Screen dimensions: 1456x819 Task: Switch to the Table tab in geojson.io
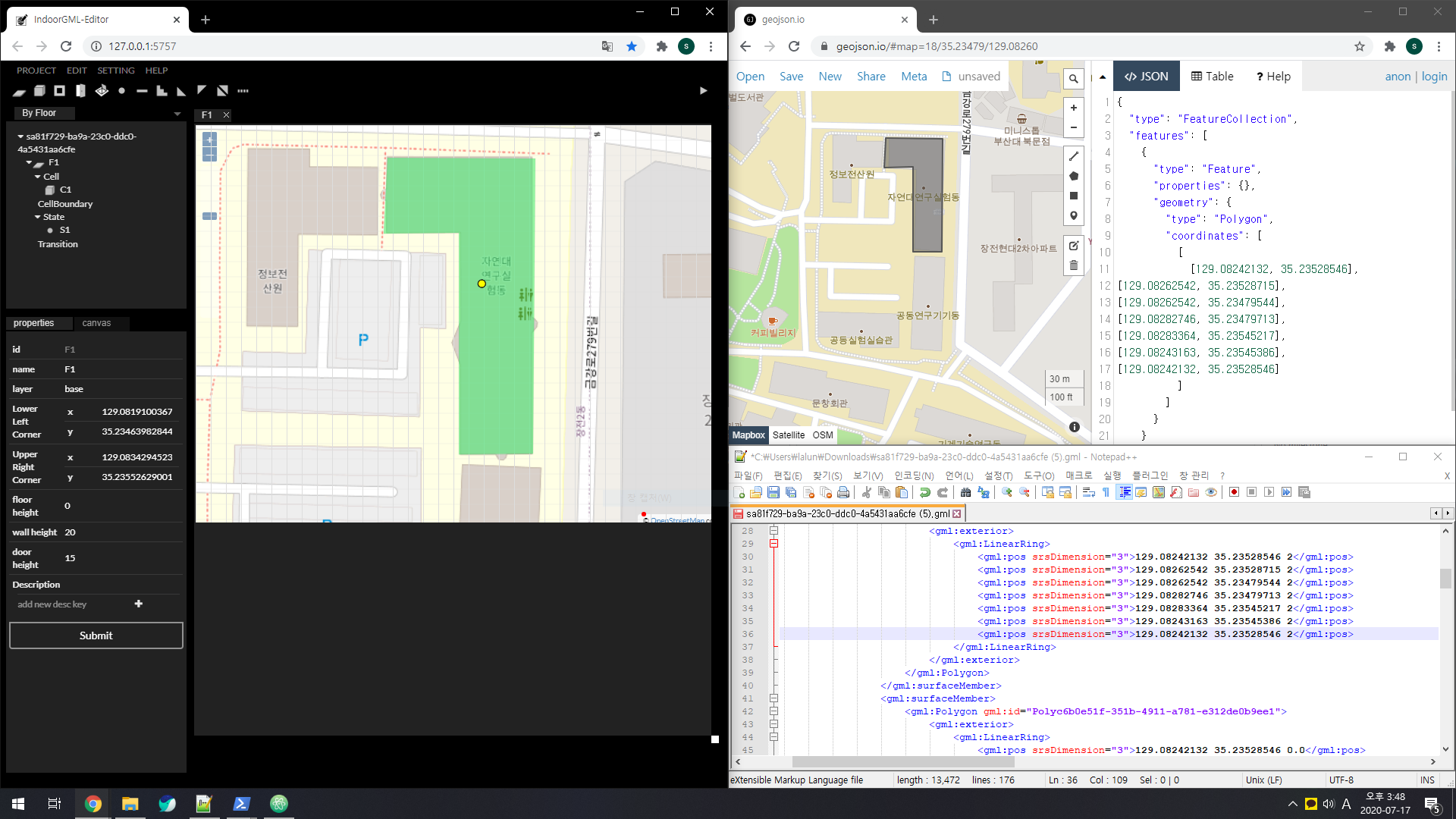pyautogui.click(x=1212, y=77)
